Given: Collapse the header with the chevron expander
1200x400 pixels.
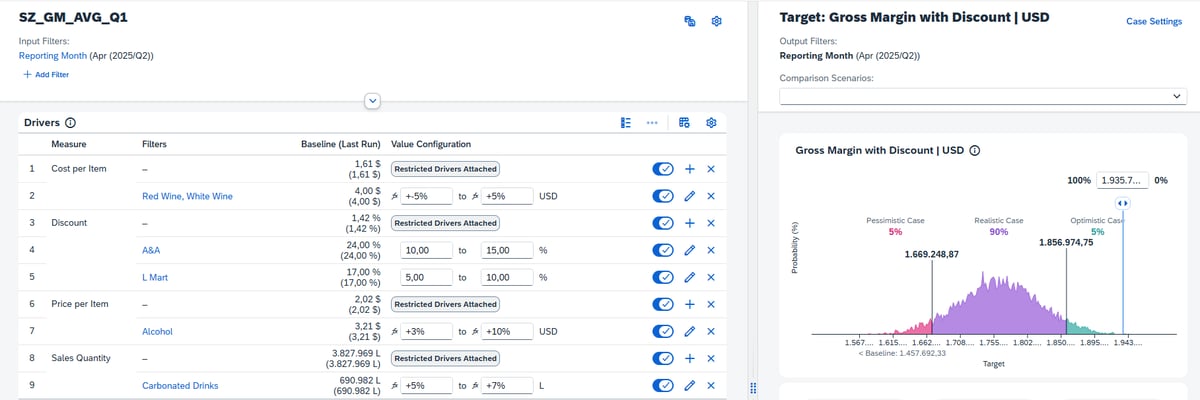Looking at the screenshot, I should click(x=372, y=100).
